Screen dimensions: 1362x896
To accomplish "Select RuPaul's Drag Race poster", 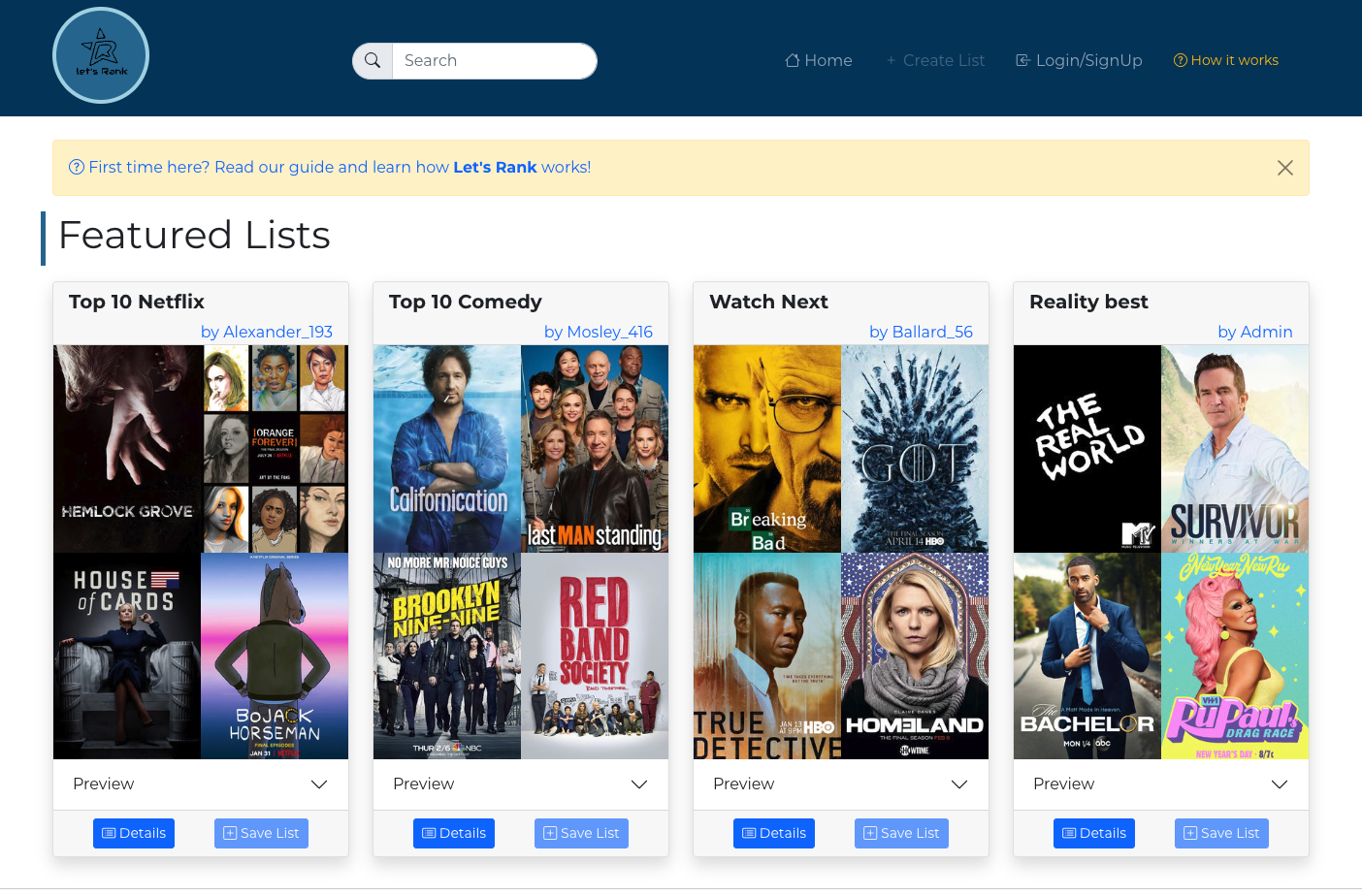I will click(1235, 656).
